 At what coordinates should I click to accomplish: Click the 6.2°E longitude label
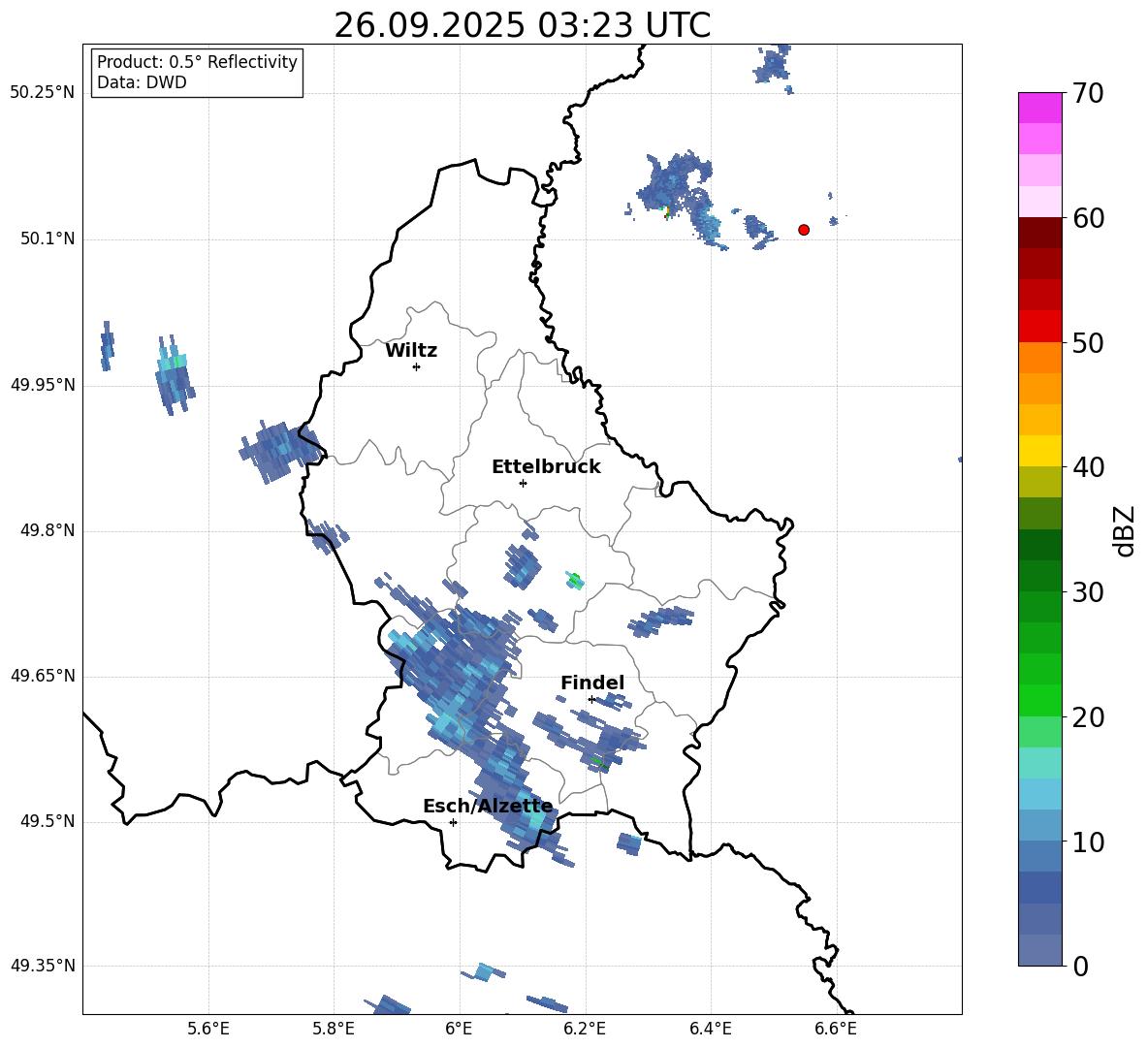pos(585,1029)
